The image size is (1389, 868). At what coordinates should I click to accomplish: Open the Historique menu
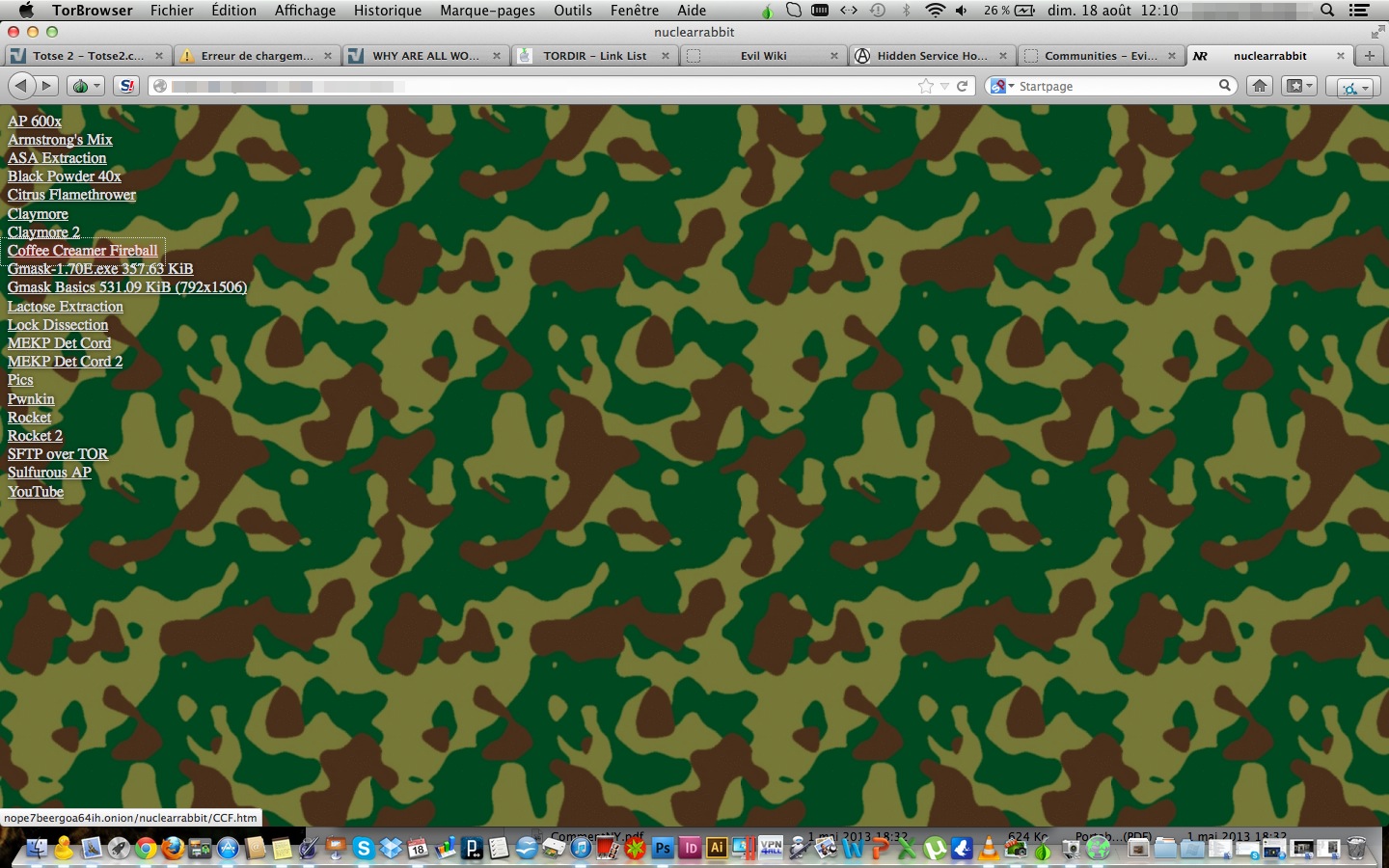coord(388,11)
